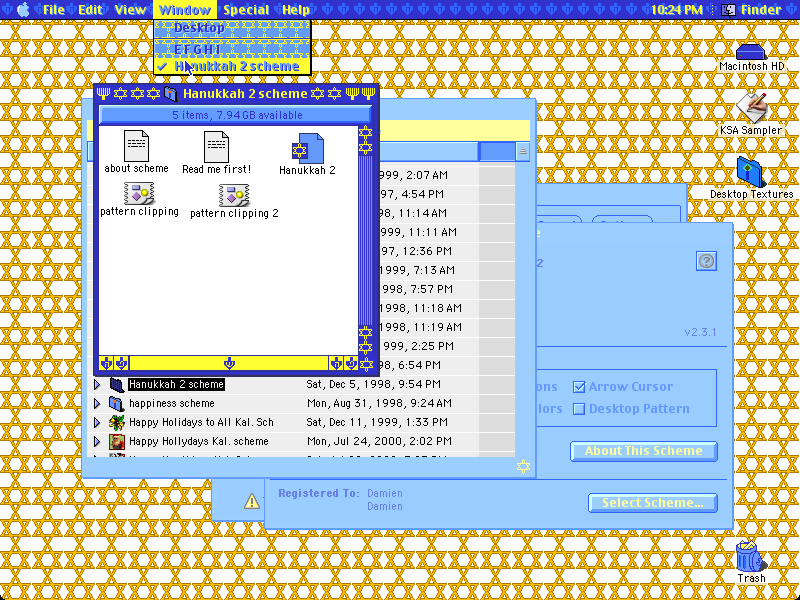Viewport: 800px width, 600px height.
Task: Open the View menu
Action: tap(130, 10)
